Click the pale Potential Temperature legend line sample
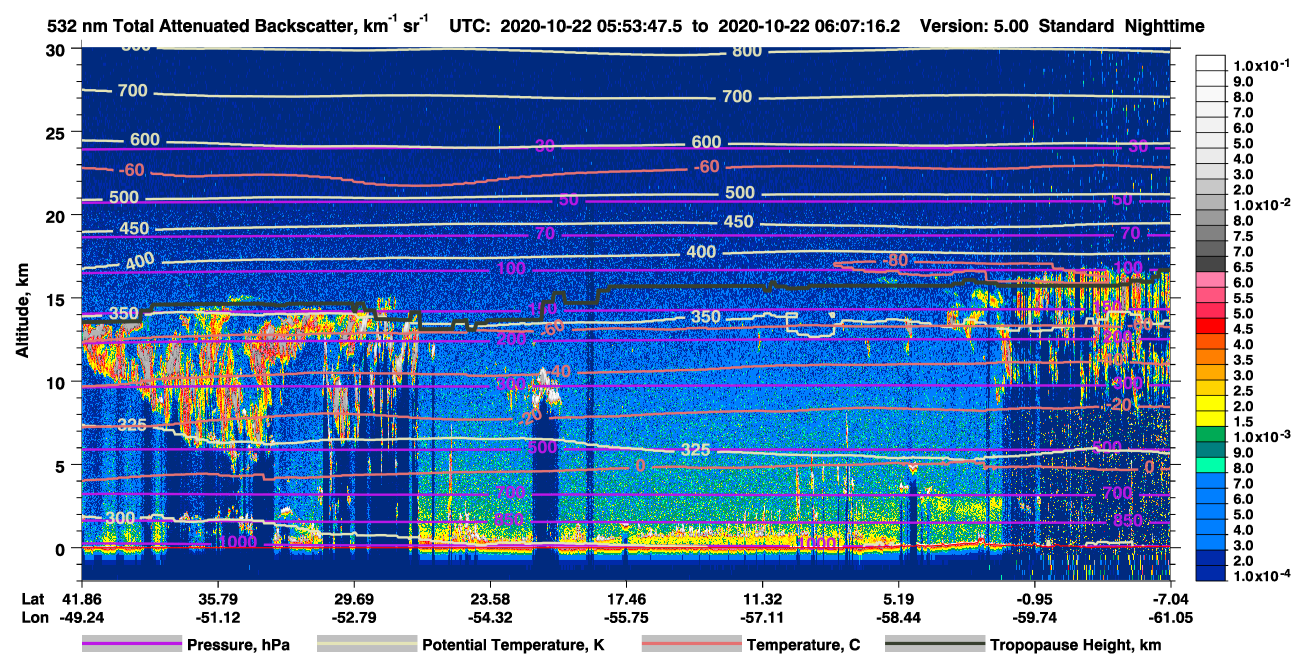The height and width of the screenshot is (667, 1300). click(367, 645)
